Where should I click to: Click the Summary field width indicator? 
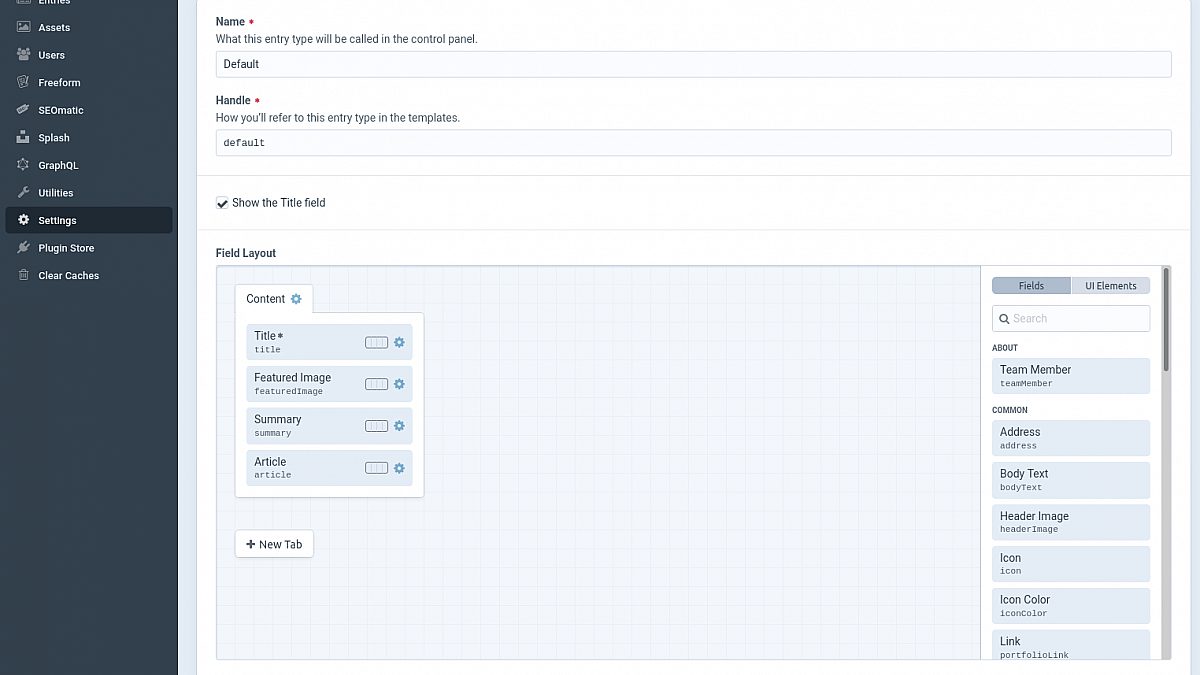[x=376, y=426]
